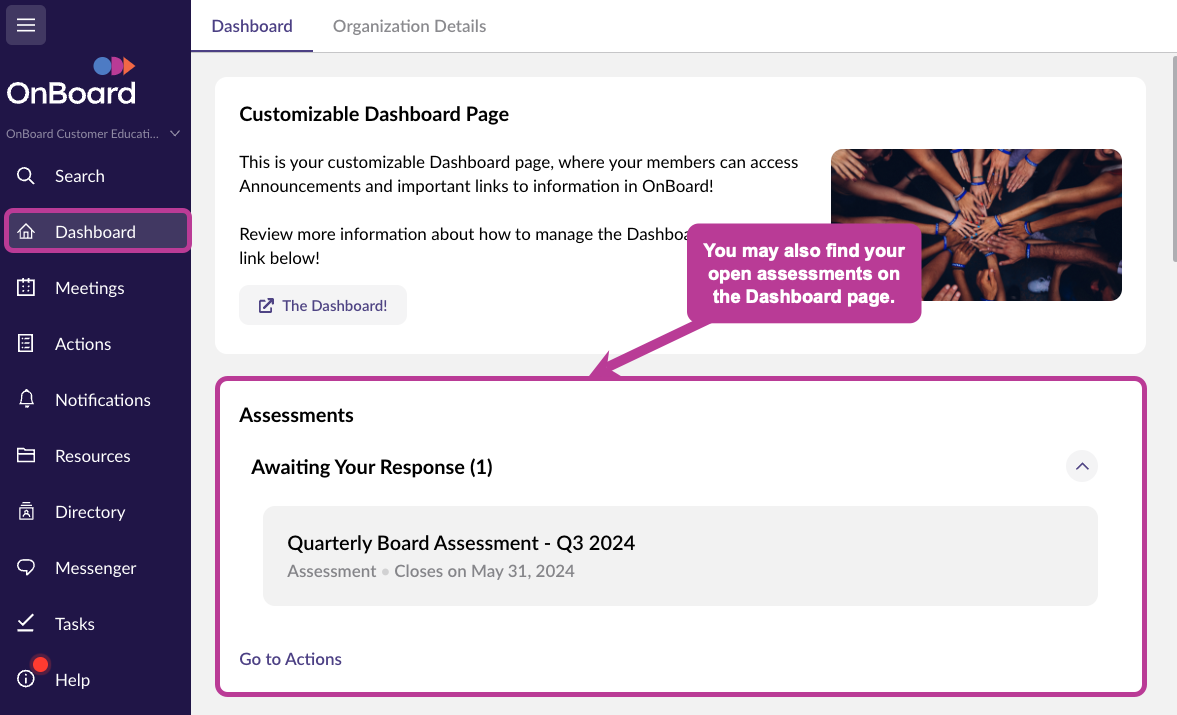Viewport: 1177px width, 715px height.
Task: Follow the Go to Actions link
Action: tap(290, 659)
